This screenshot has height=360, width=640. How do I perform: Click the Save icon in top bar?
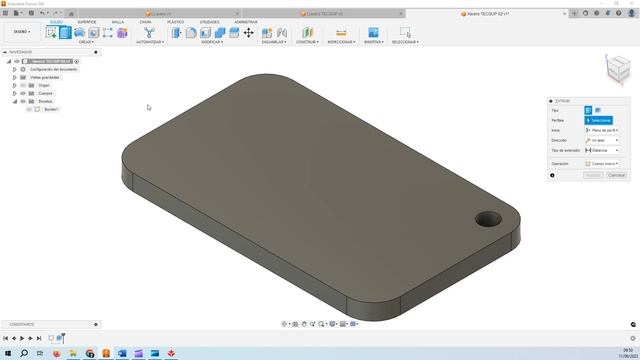31,13
